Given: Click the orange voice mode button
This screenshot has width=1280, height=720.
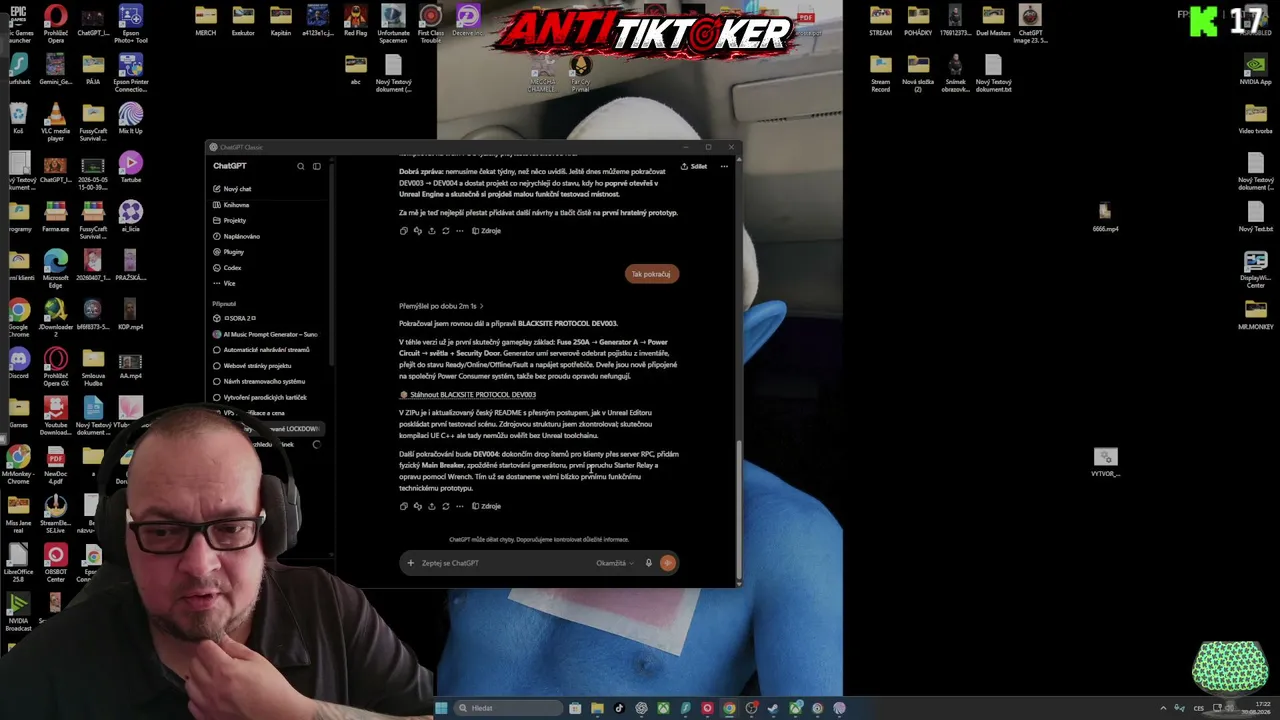Looking at the screenshot, I should coord(668,563).
